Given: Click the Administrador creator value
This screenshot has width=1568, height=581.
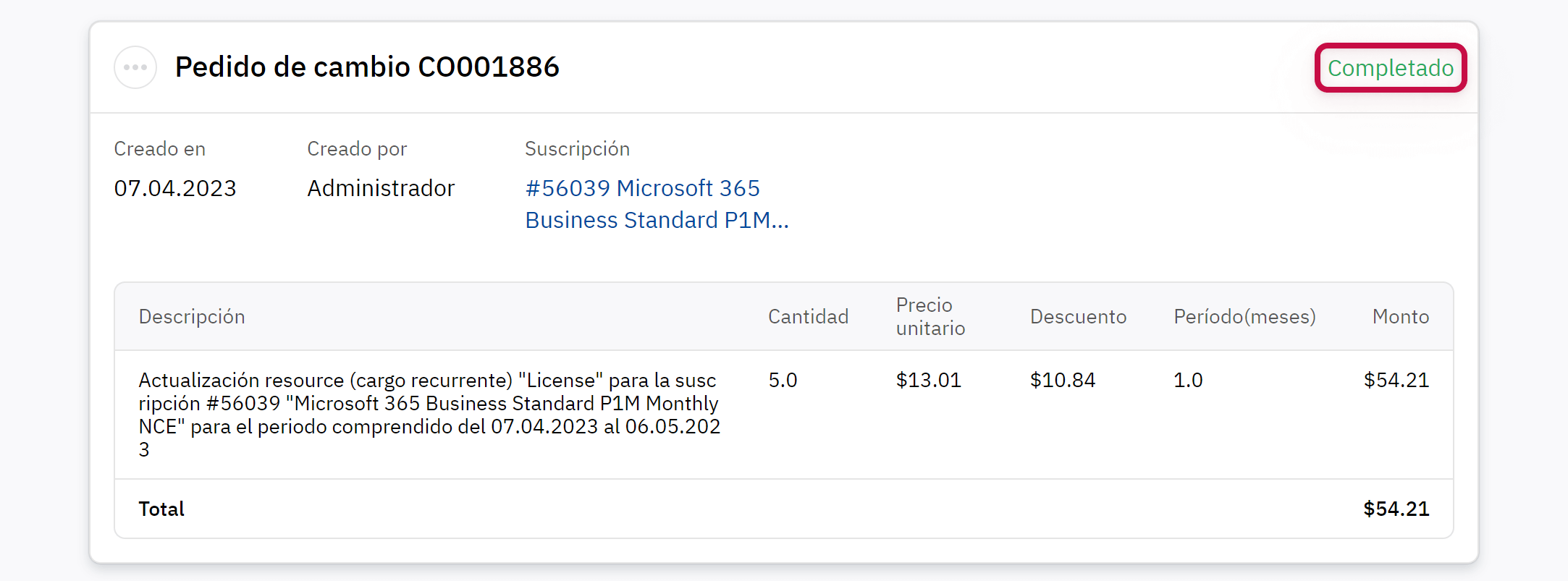Looking at the screenshot, I should pyautogui.click(x=381, y=188).
